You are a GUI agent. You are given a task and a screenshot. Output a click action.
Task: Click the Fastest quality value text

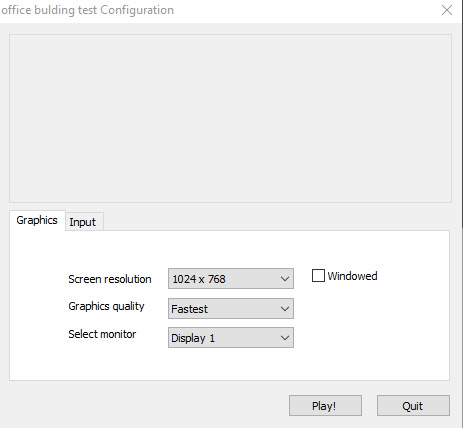coord(189,309)
